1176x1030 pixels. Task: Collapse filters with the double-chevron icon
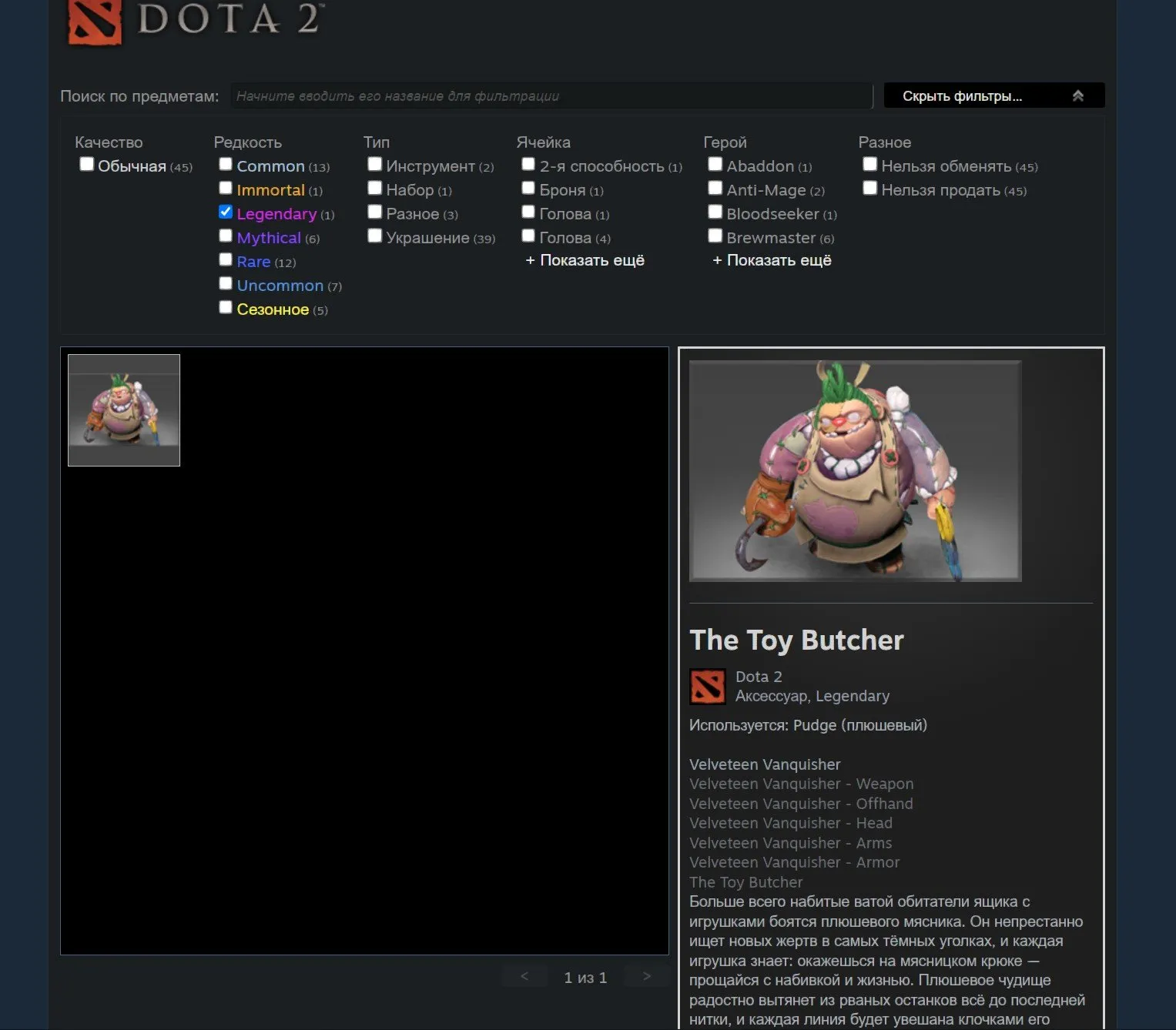(1077, 95)
